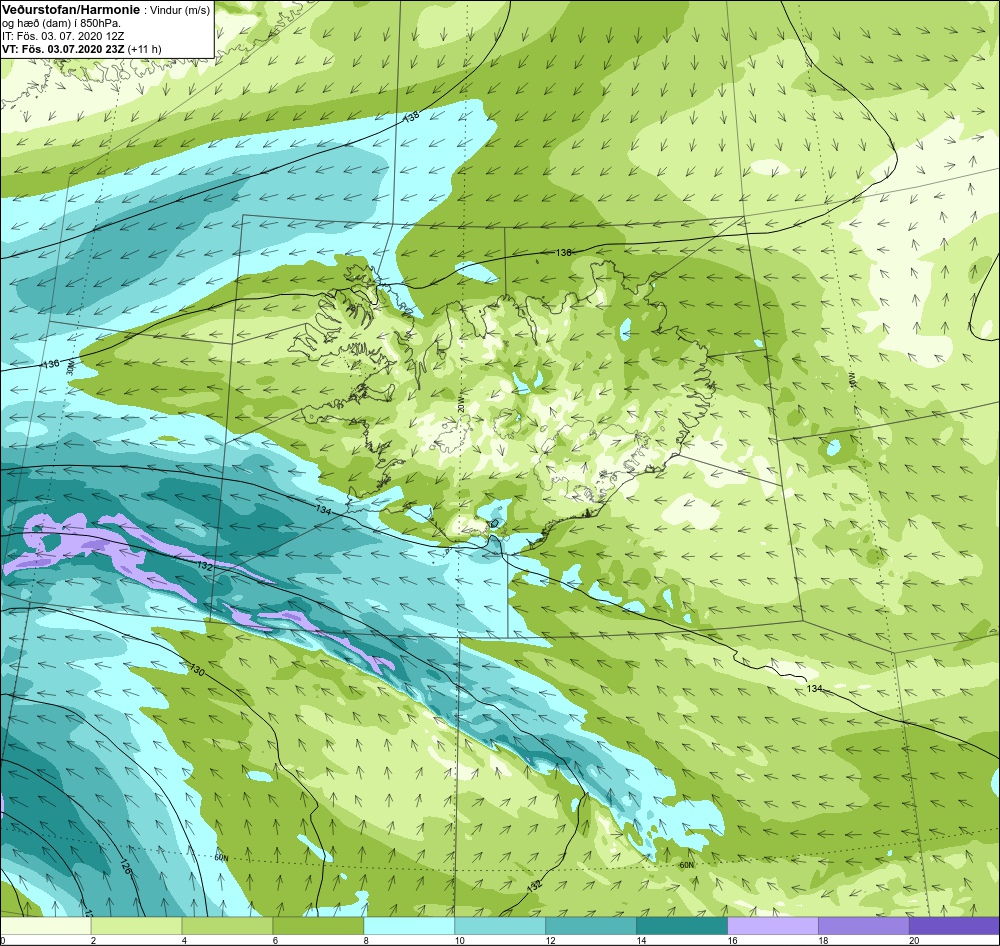
Task: Click the "130" contour label
Action: tap(197, 670)
